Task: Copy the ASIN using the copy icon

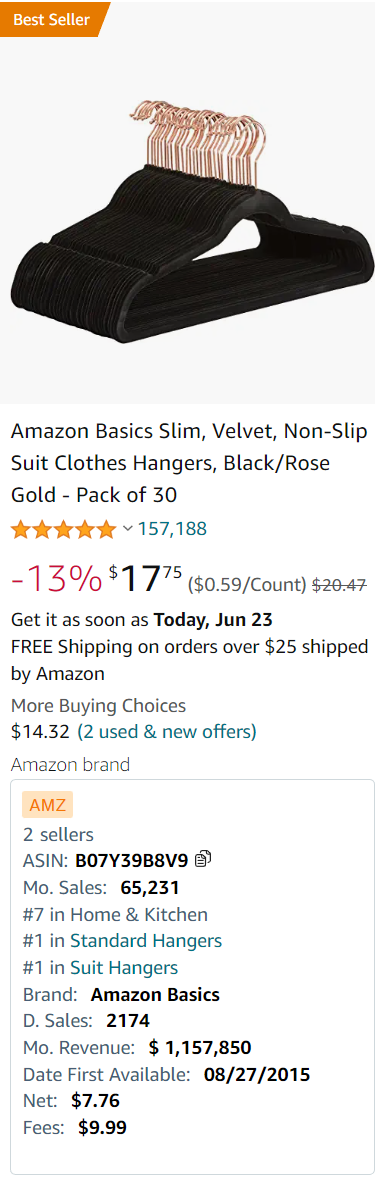Action: click(203, 858)
